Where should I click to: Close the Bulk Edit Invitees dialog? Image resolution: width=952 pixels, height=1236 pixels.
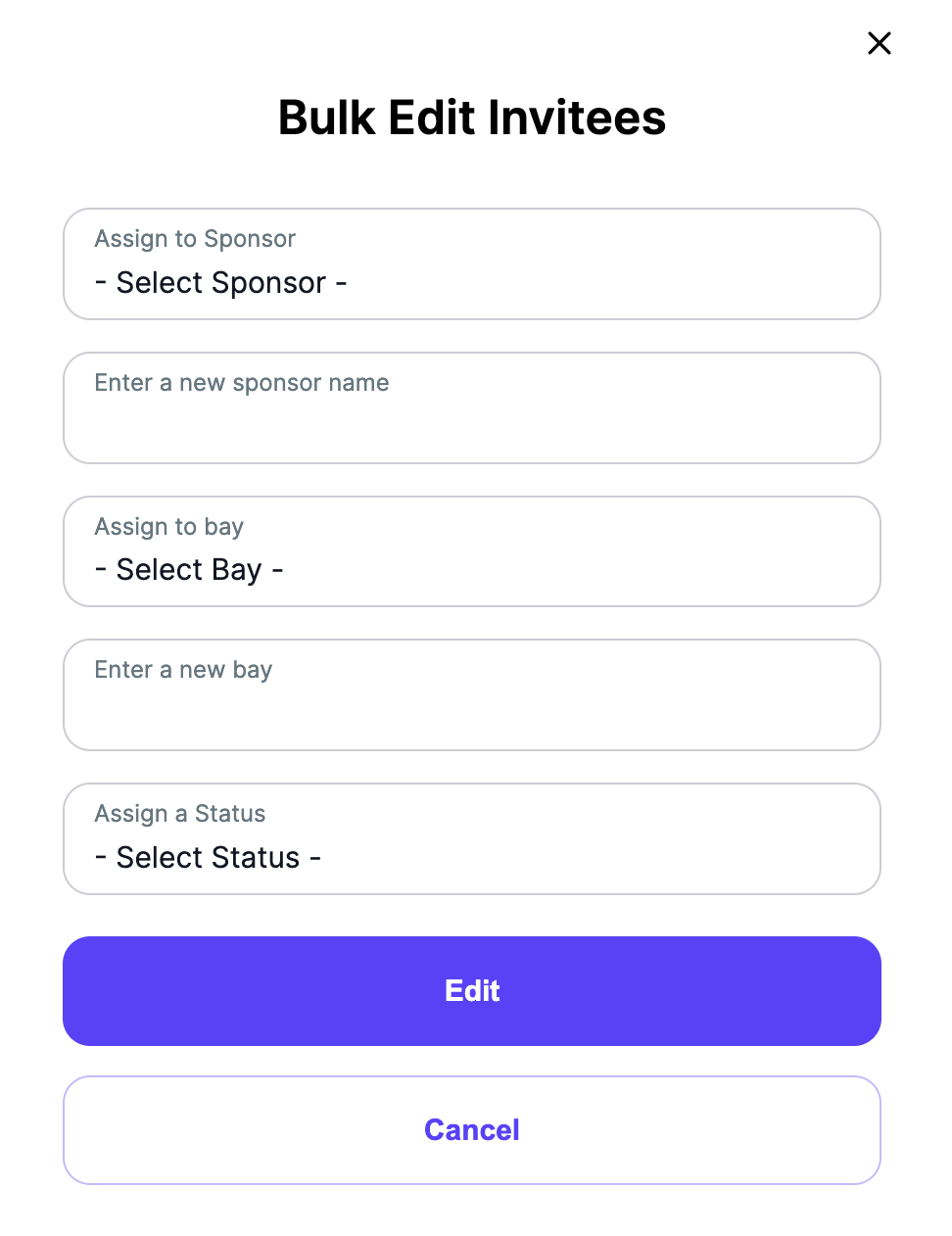point(879,43)
